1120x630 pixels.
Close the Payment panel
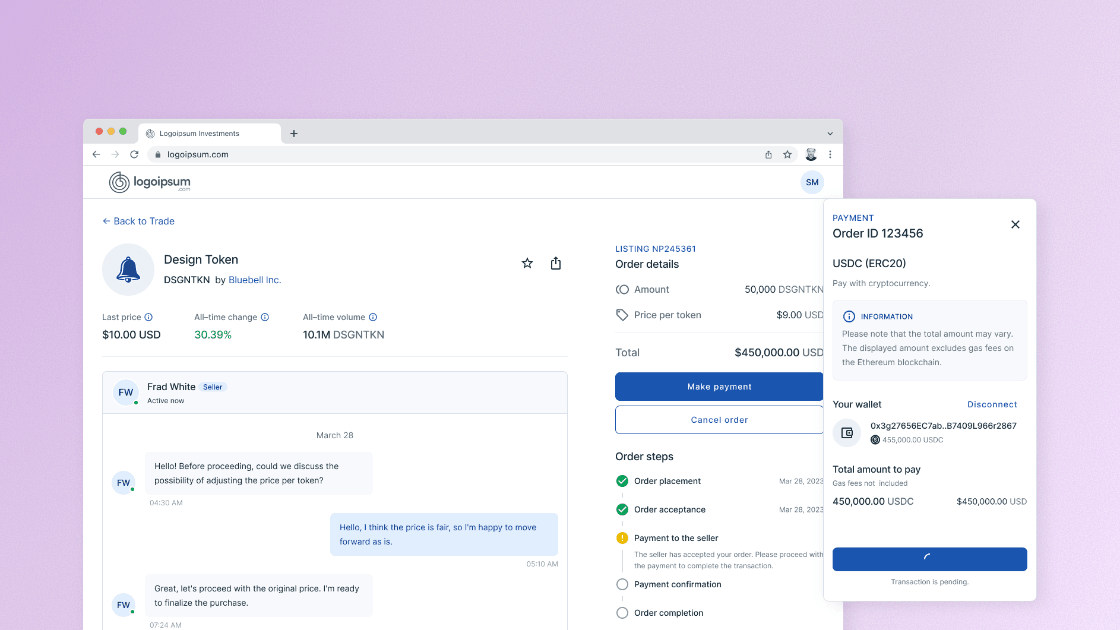click(1015, 224)
